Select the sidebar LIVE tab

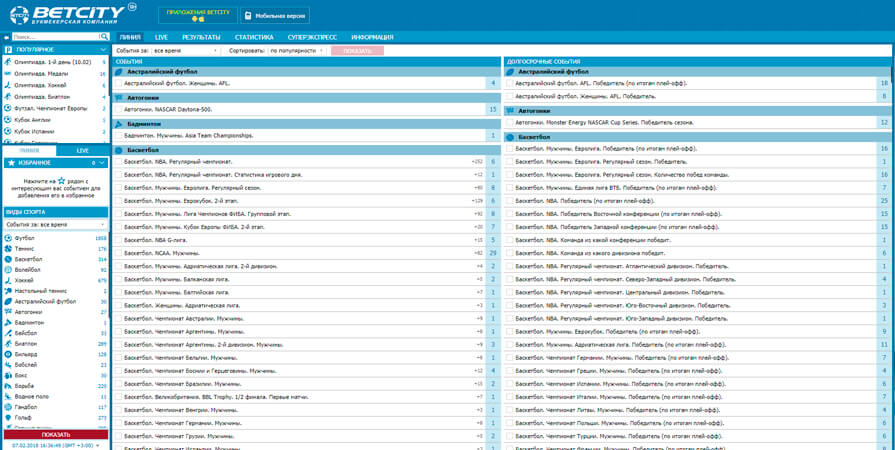(83, 151)
